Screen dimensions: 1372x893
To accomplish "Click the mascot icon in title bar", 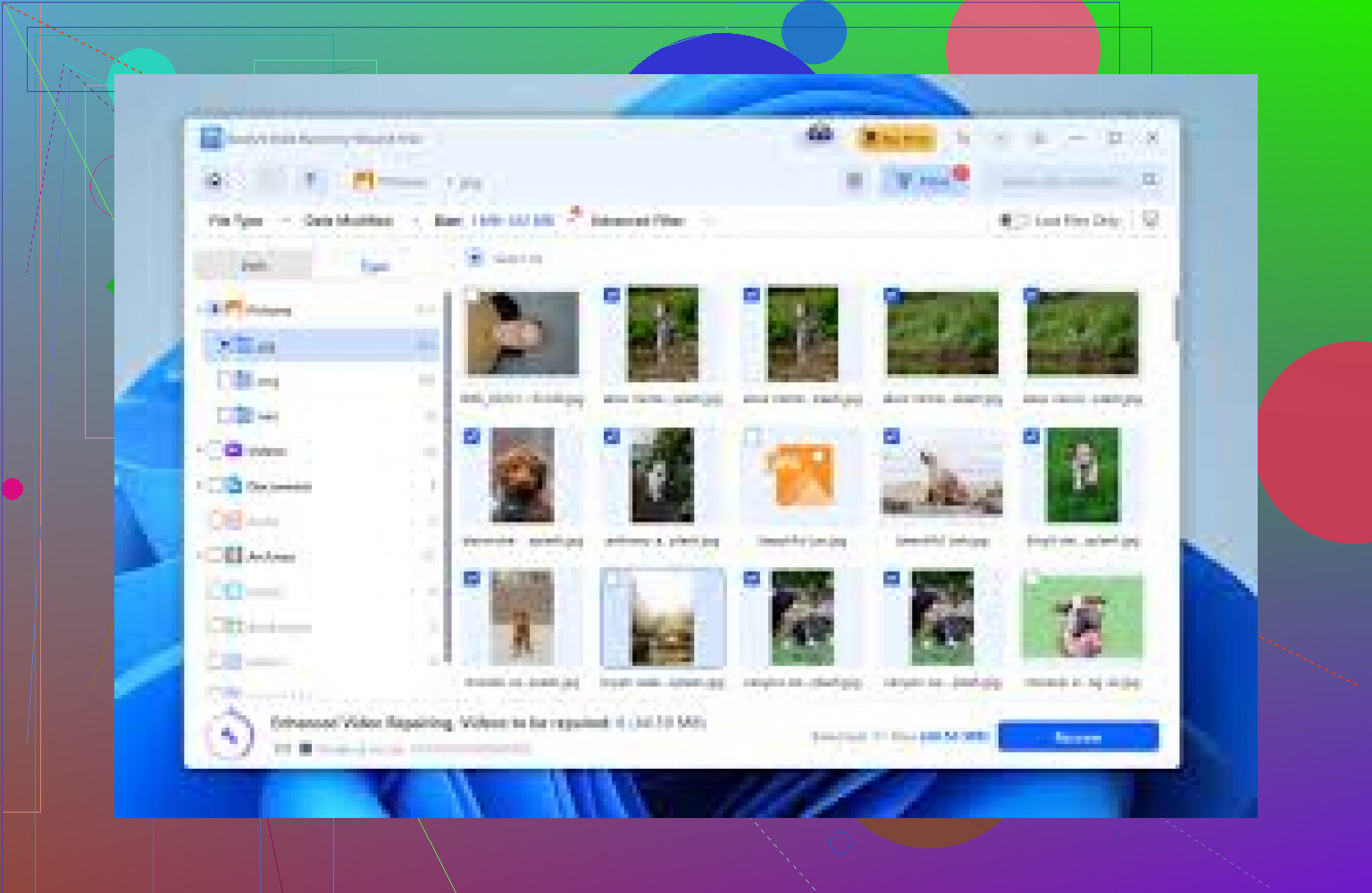I will 820,136.
